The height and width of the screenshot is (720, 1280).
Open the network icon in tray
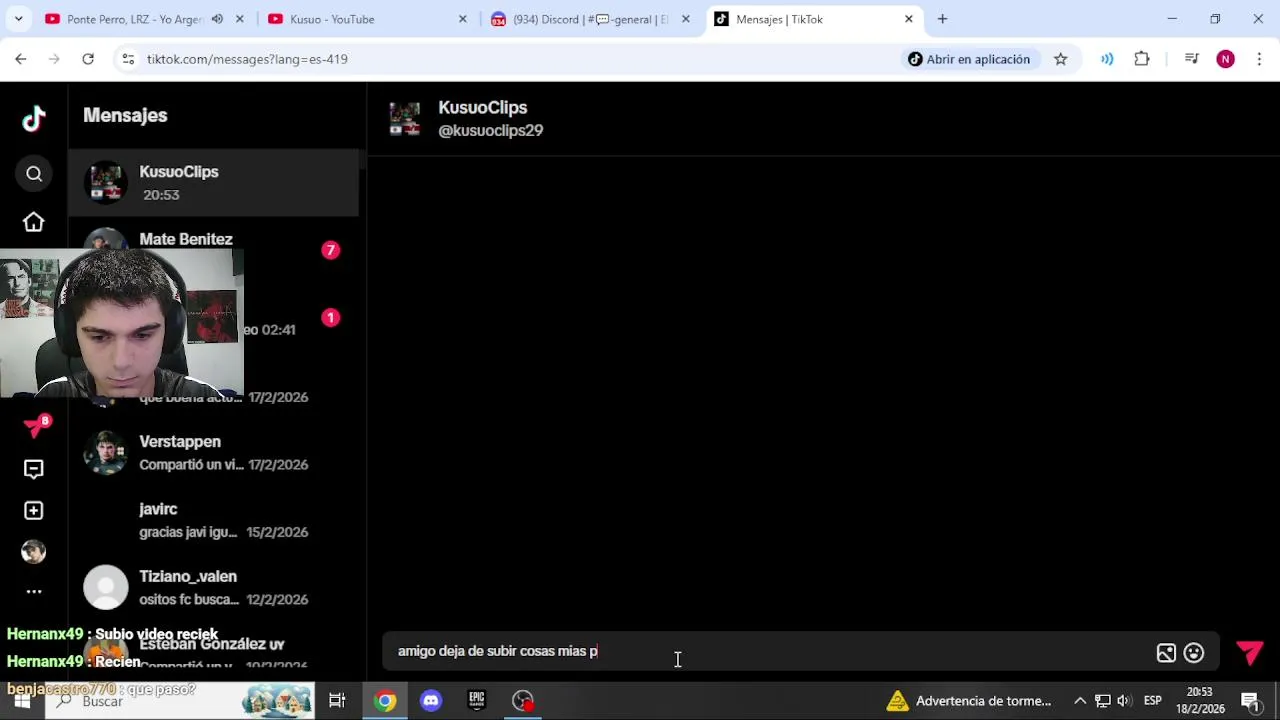(x=1102, y=701)
